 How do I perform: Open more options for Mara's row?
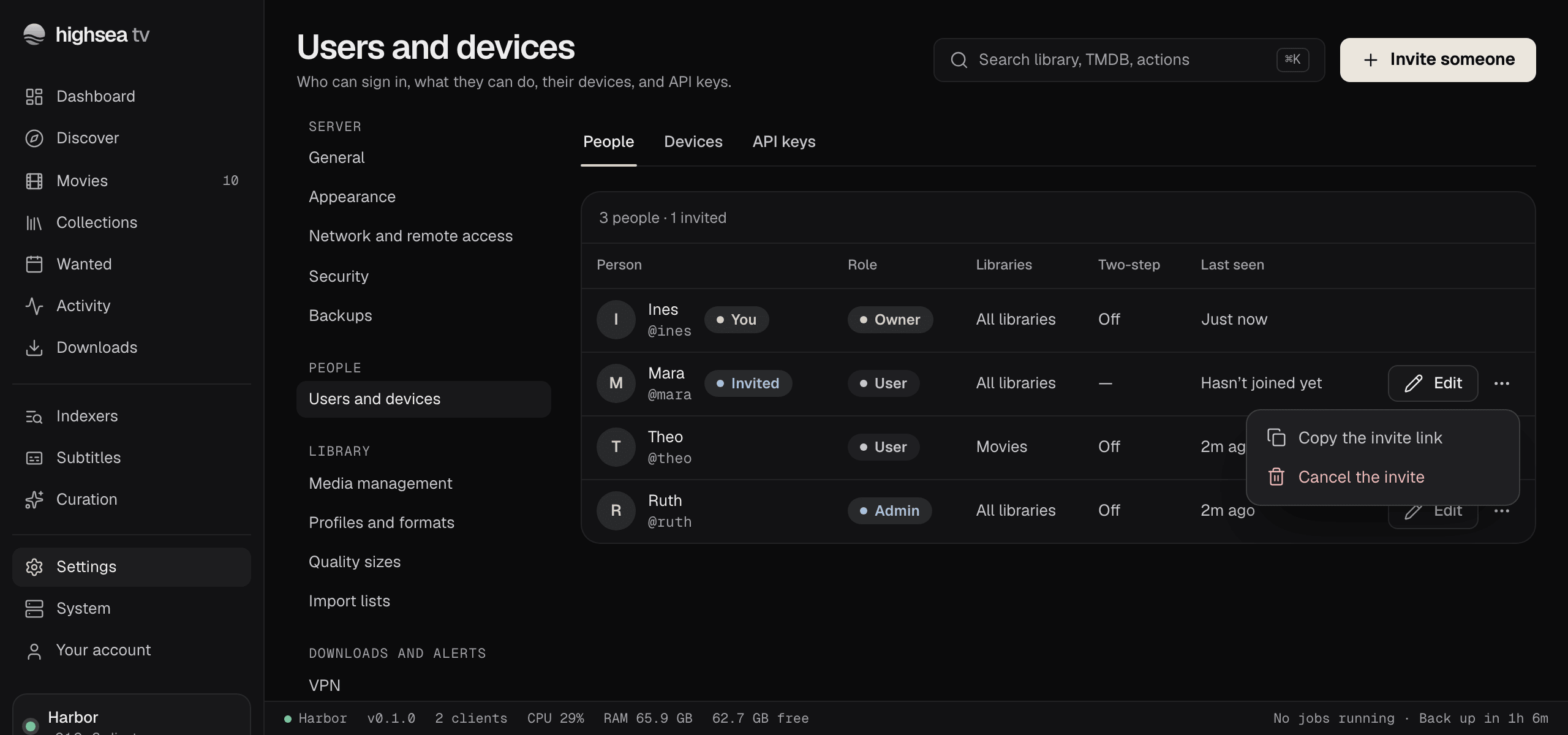coord(1502,383)
